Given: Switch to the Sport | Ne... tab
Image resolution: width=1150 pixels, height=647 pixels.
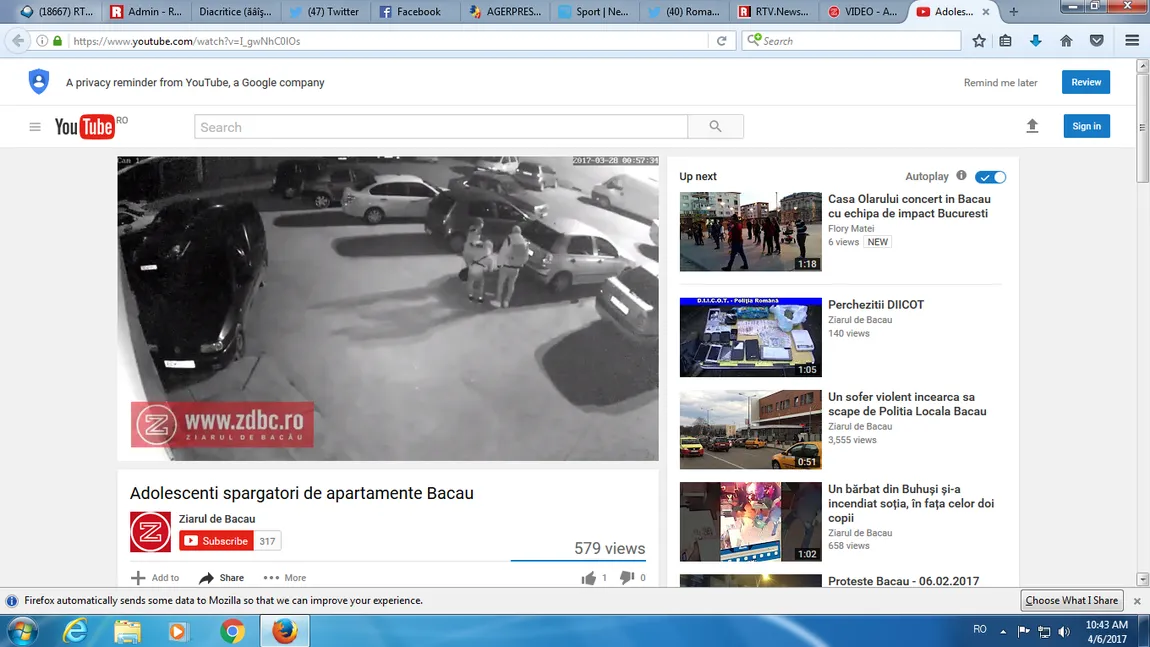Looking at the screenshot, I should tap(593, 12).
